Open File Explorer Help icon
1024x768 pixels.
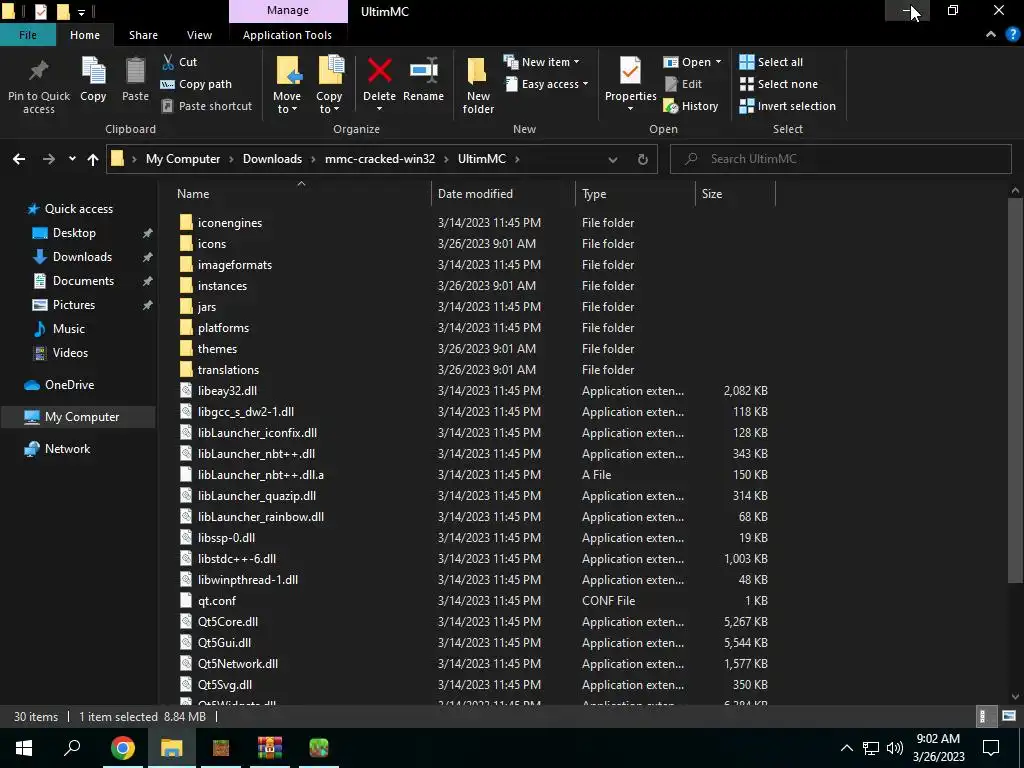tap(1013, 35)
